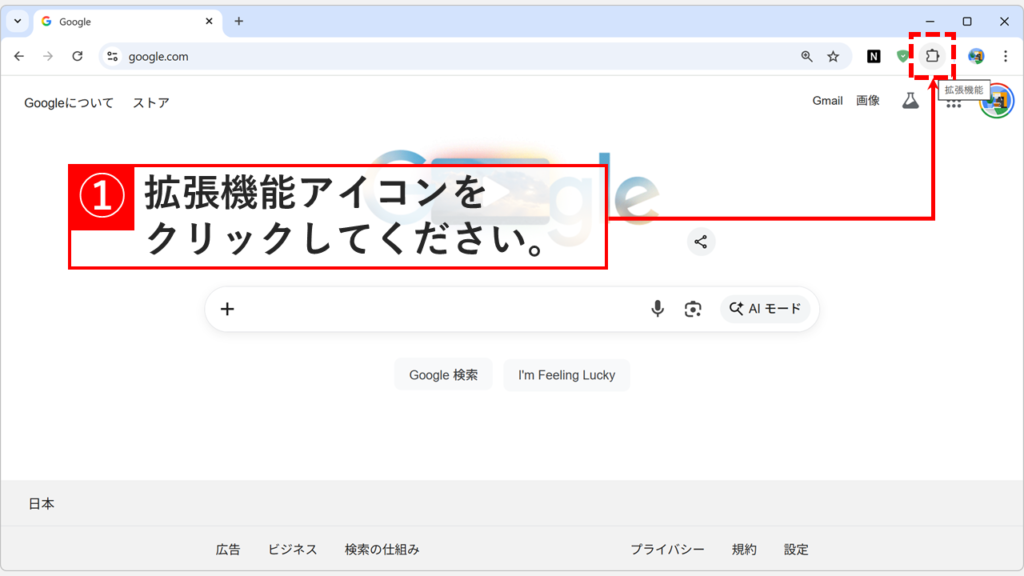The height and width of the screenshot is (576, 1024).
Task: Click the green shield extension icon
Action: pyautogui.click(x=901, y=57)
